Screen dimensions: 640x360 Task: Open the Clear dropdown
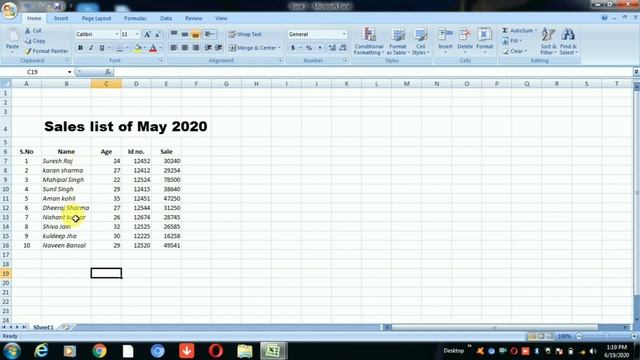(515, 51)
